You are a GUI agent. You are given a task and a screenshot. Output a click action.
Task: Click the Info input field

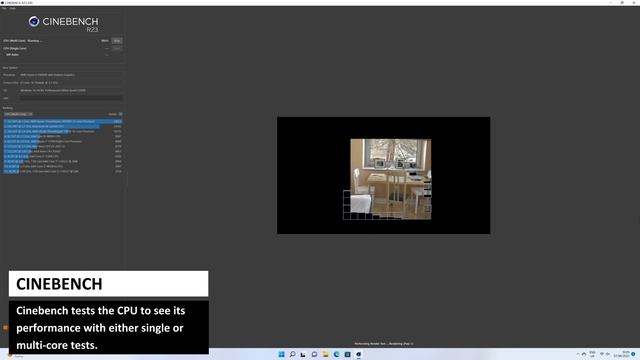[x=71, y=98]
